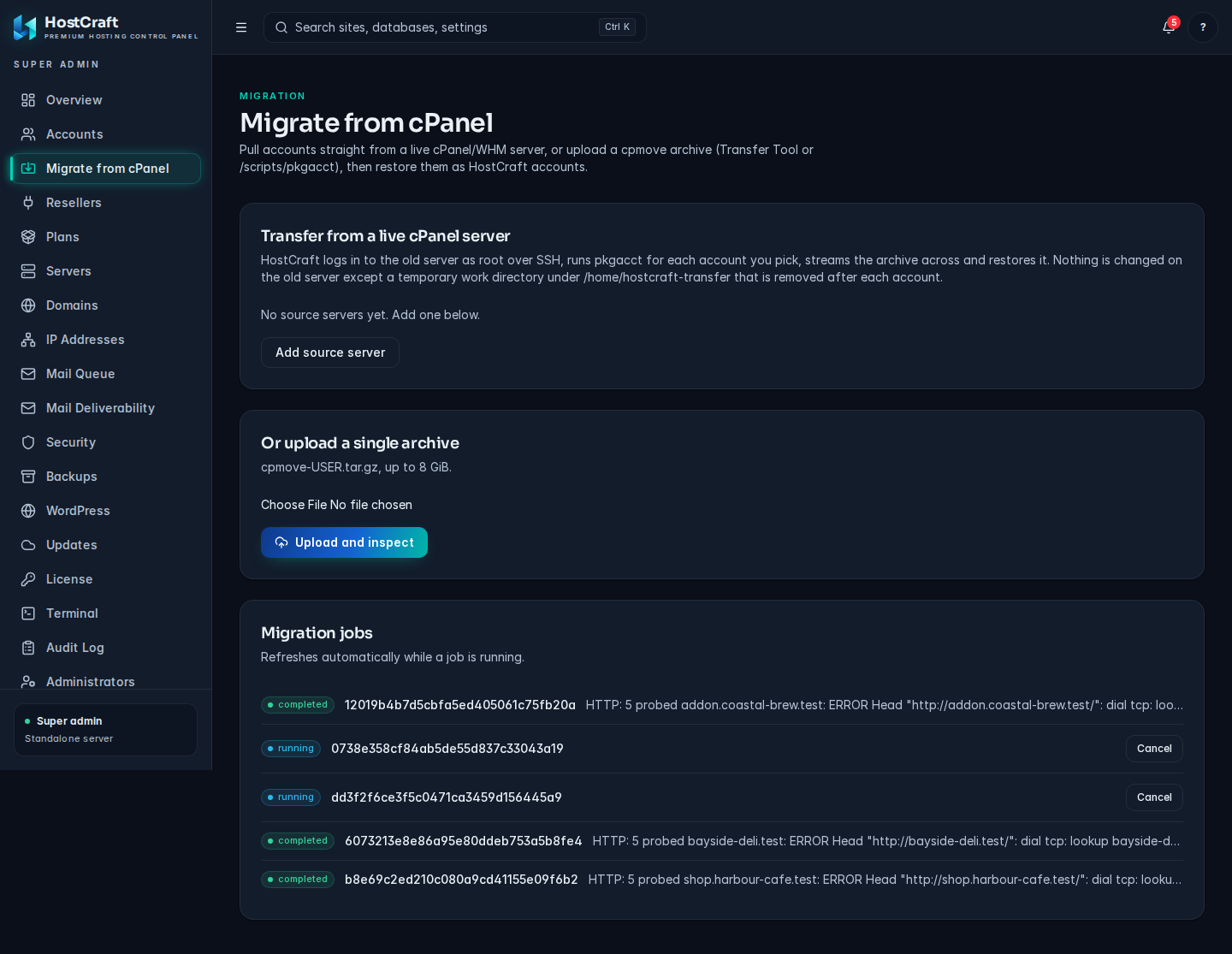Open the Migrate from cPanel menu item
The width and height of the screenshot is (1232, 954).
[x=106, y=169]
